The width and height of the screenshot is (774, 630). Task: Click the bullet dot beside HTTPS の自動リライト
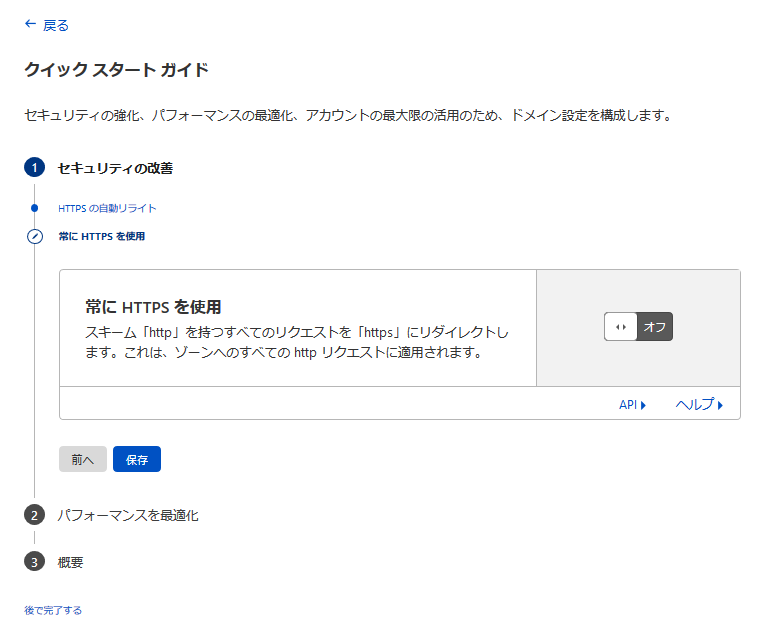click(35, 208)
